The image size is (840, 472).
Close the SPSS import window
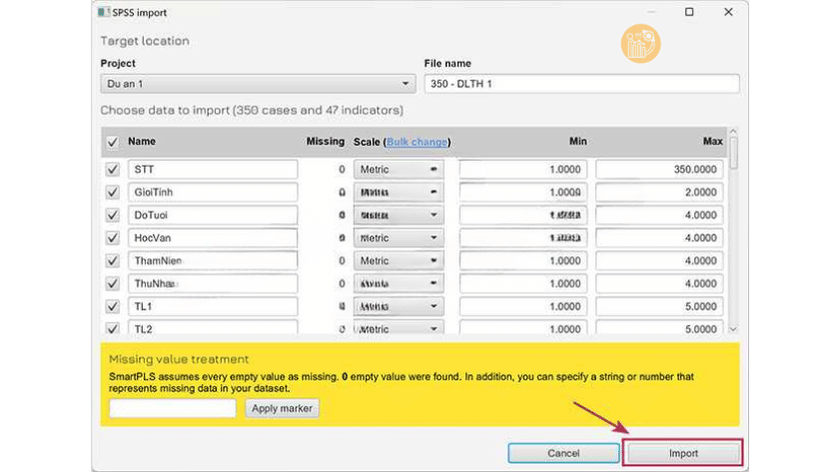(x=728, y=12)
